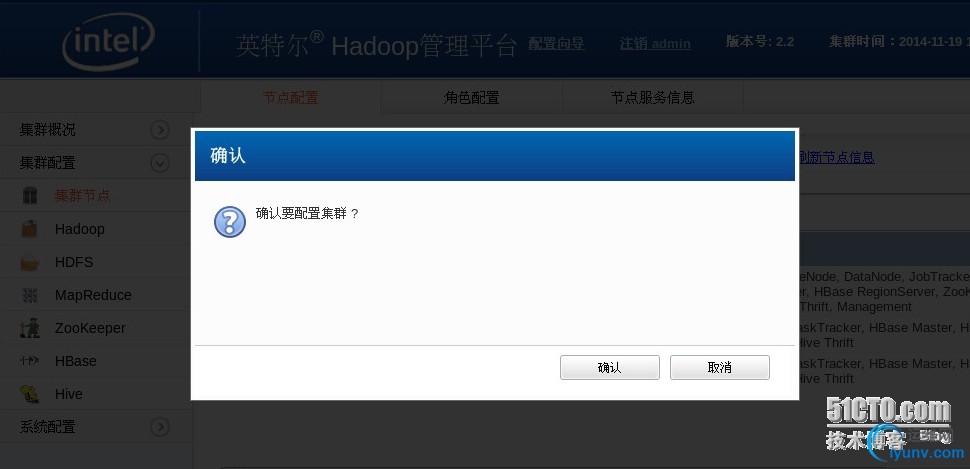Expand the 系统配置 section arrow
The image size is (970, 469).
click(x=160, y=427)
